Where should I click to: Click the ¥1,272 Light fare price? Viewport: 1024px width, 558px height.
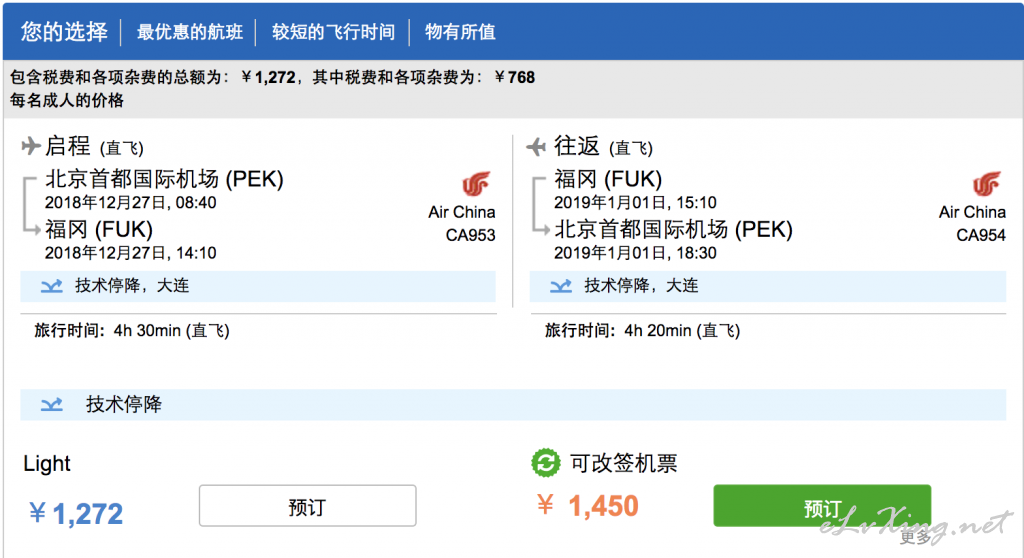pyautogui.click(x=76, y=514)
